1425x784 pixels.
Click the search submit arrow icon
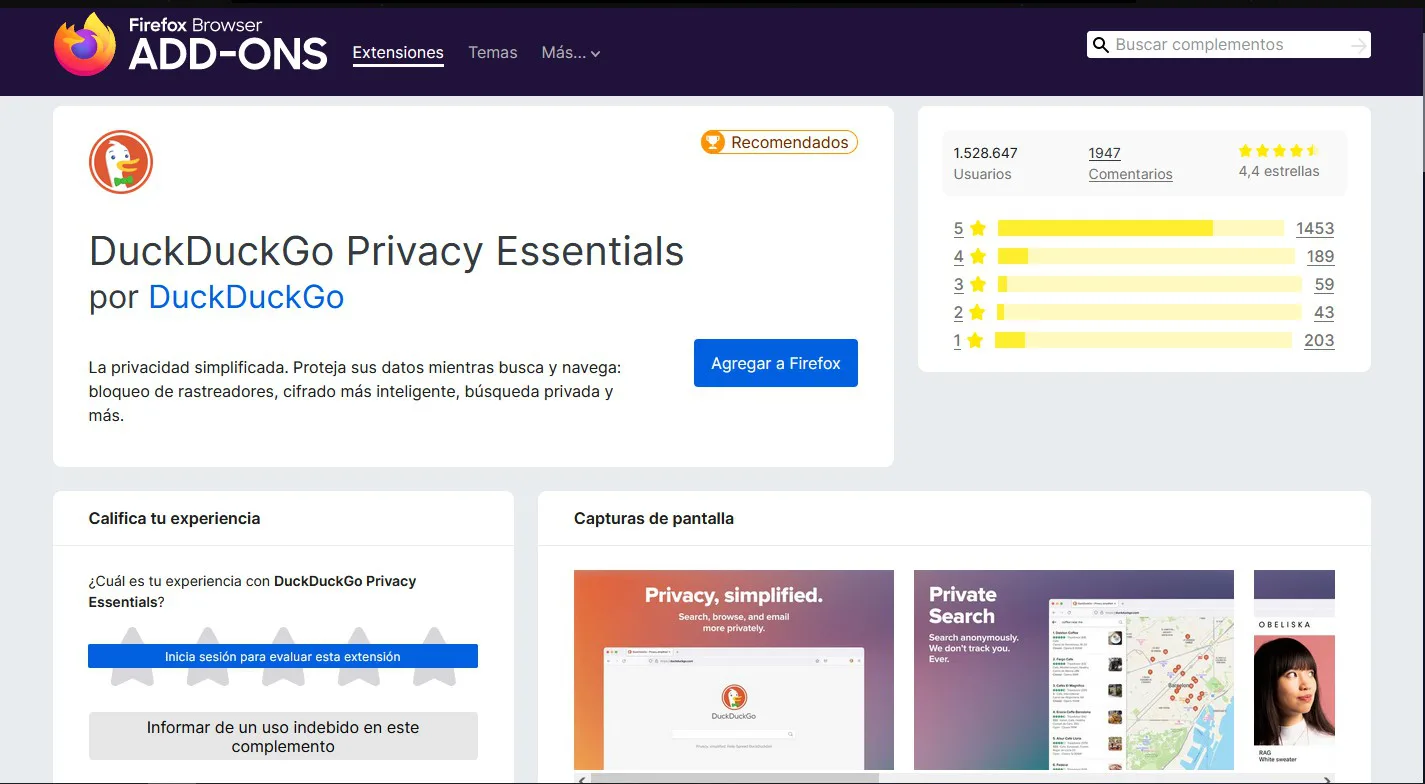point(1357,45)
